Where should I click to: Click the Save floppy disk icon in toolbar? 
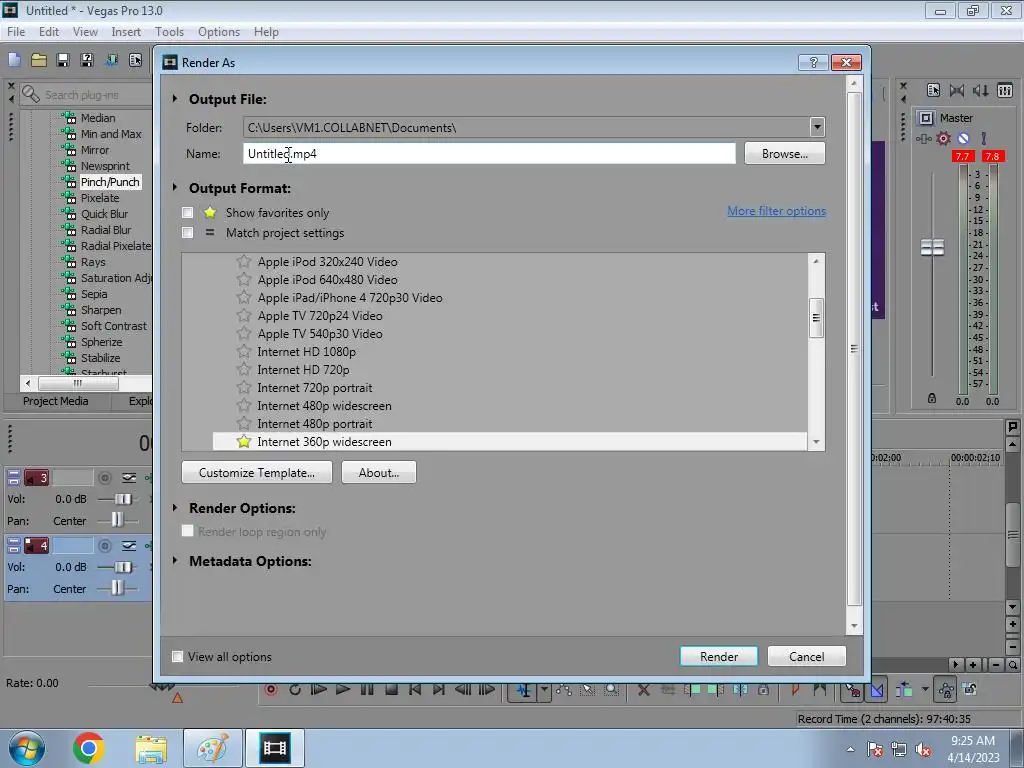63,60
